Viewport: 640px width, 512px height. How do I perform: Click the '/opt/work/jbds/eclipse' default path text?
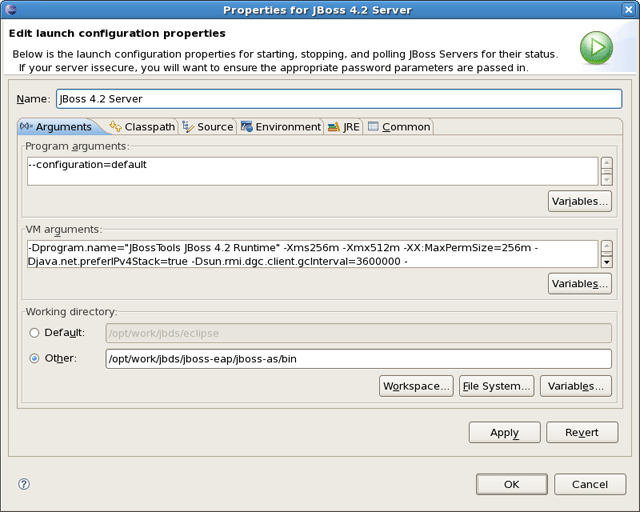click(164, 334)
